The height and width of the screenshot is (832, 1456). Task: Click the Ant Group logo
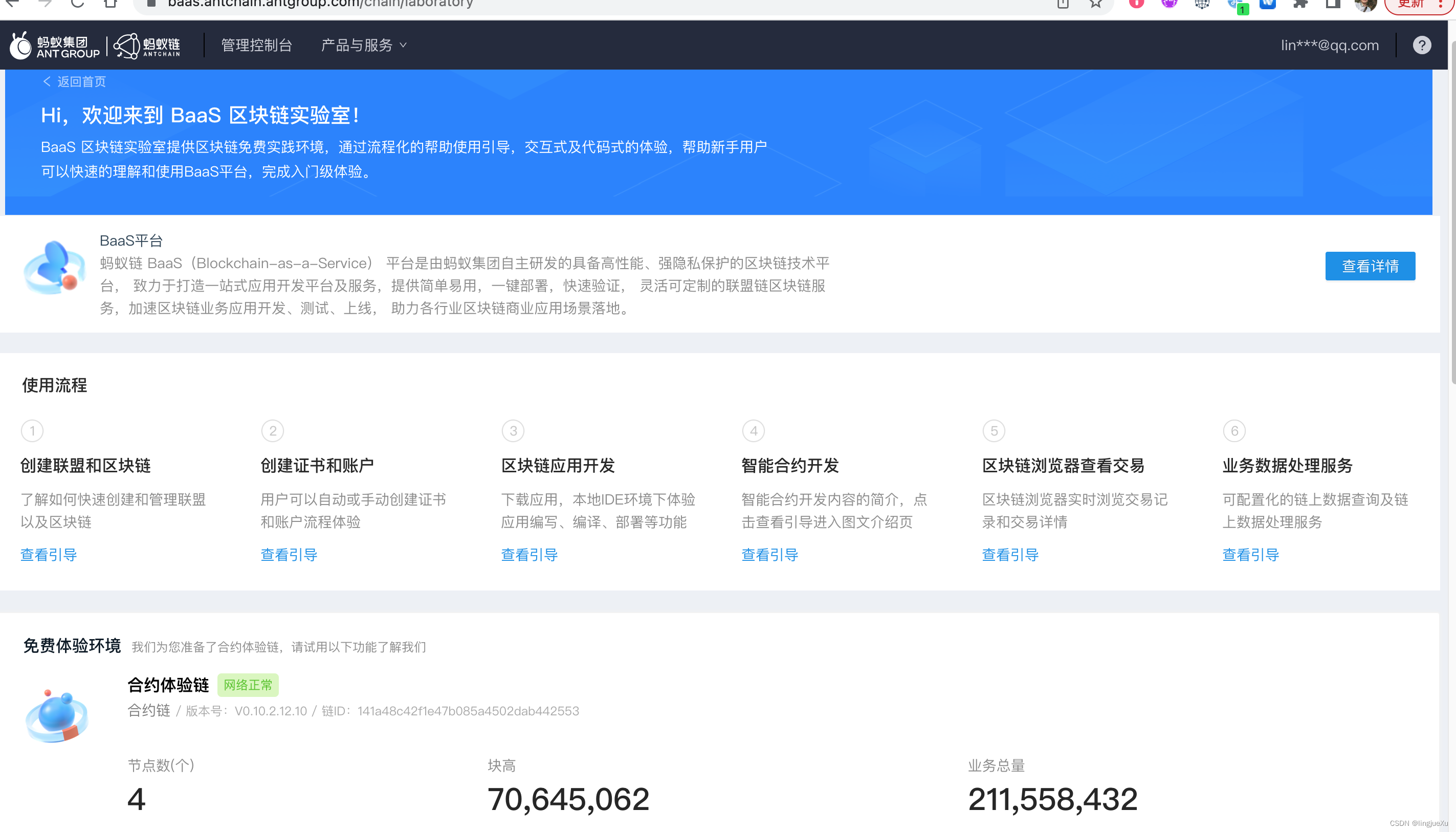(55, 46)
